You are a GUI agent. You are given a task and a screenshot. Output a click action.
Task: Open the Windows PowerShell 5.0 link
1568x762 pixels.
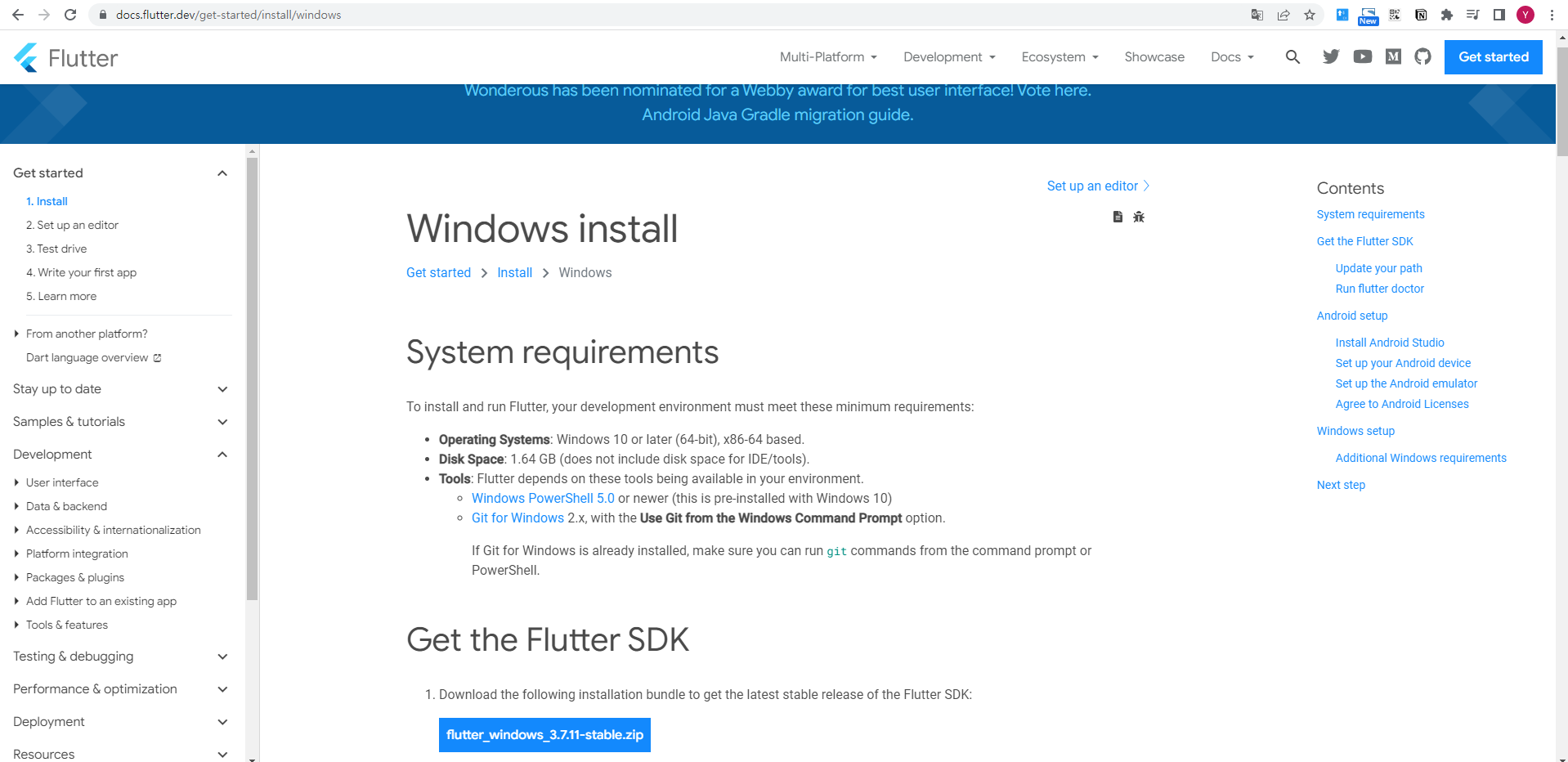point(543,498)
